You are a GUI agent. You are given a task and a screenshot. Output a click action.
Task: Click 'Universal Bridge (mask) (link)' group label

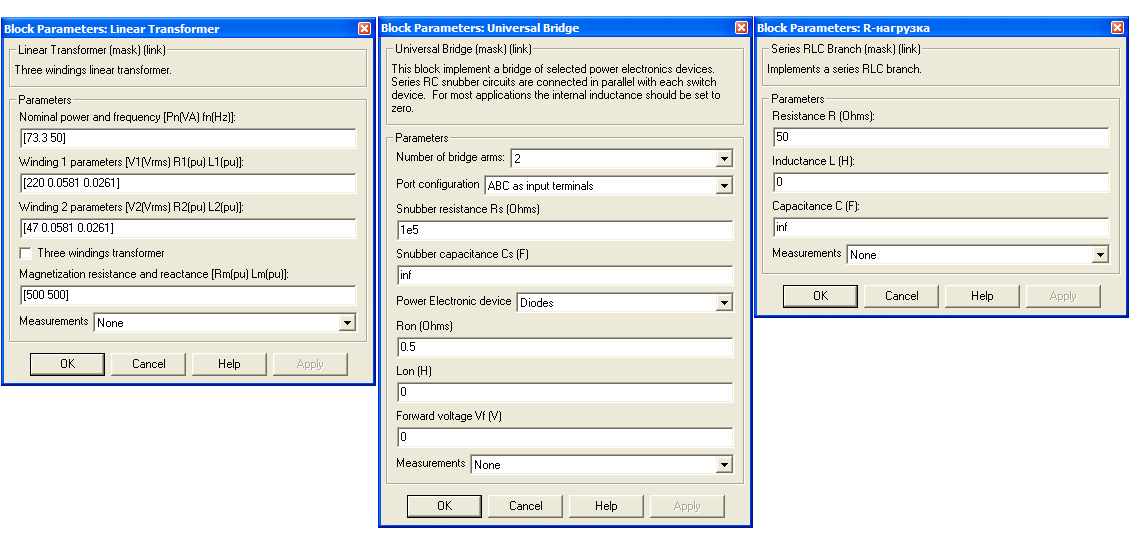click(x=463, y=49)
